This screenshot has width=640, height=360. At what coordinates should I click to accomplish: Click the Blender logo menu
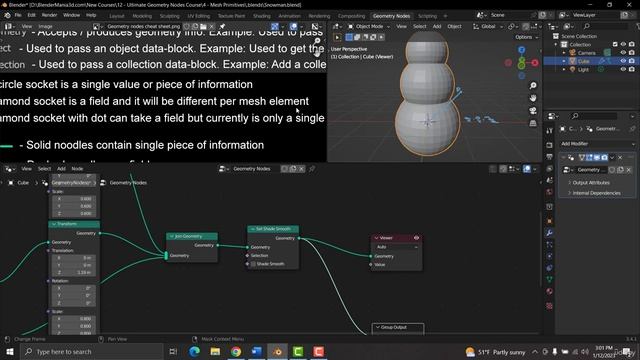point(7,15)
